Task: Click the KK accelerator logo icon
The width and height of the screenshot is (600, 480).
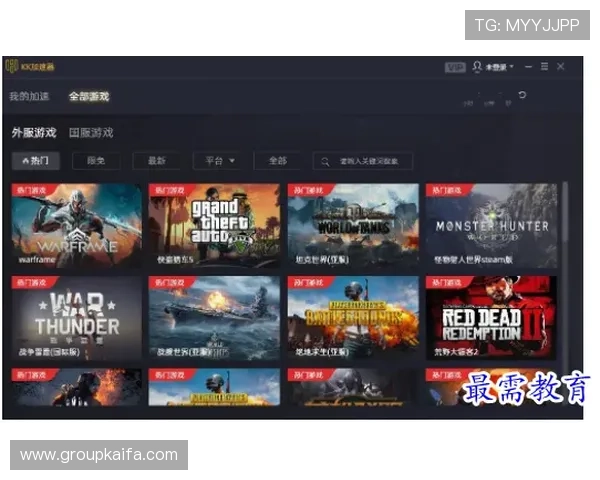Action: (12, 67)
